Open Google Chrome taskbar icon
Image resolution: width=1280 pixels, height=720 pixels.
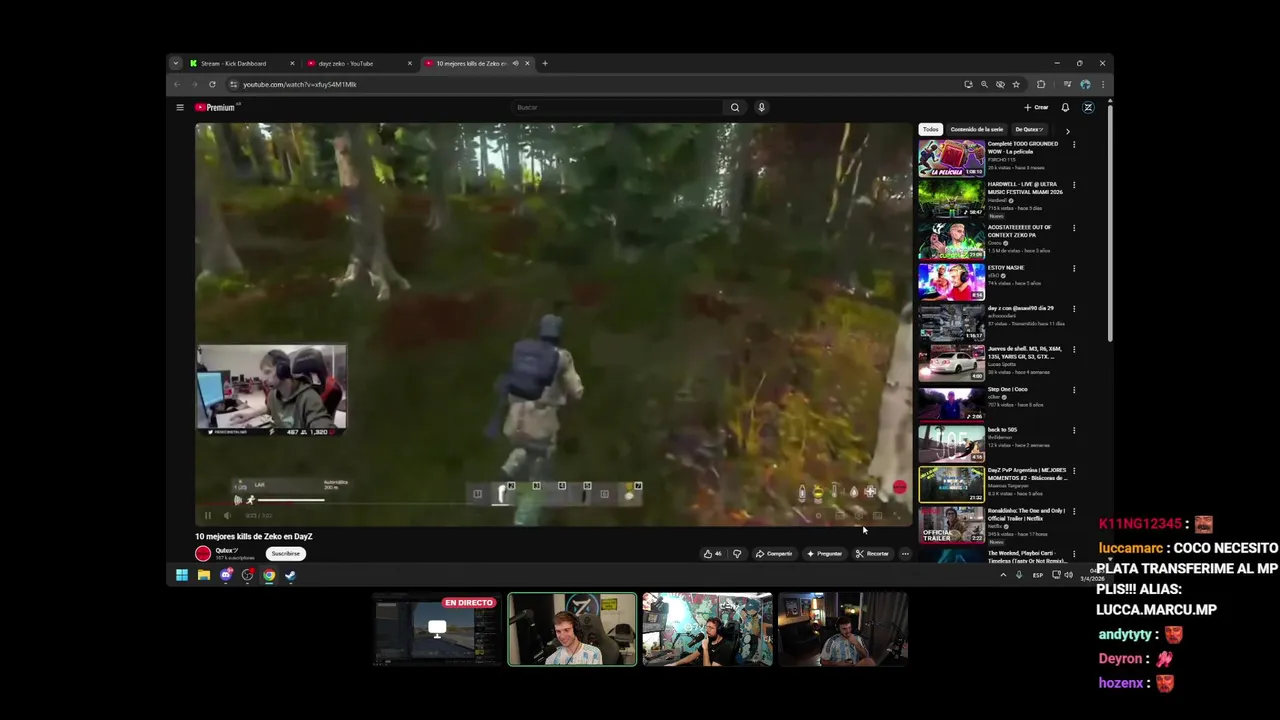pos(269,575)
